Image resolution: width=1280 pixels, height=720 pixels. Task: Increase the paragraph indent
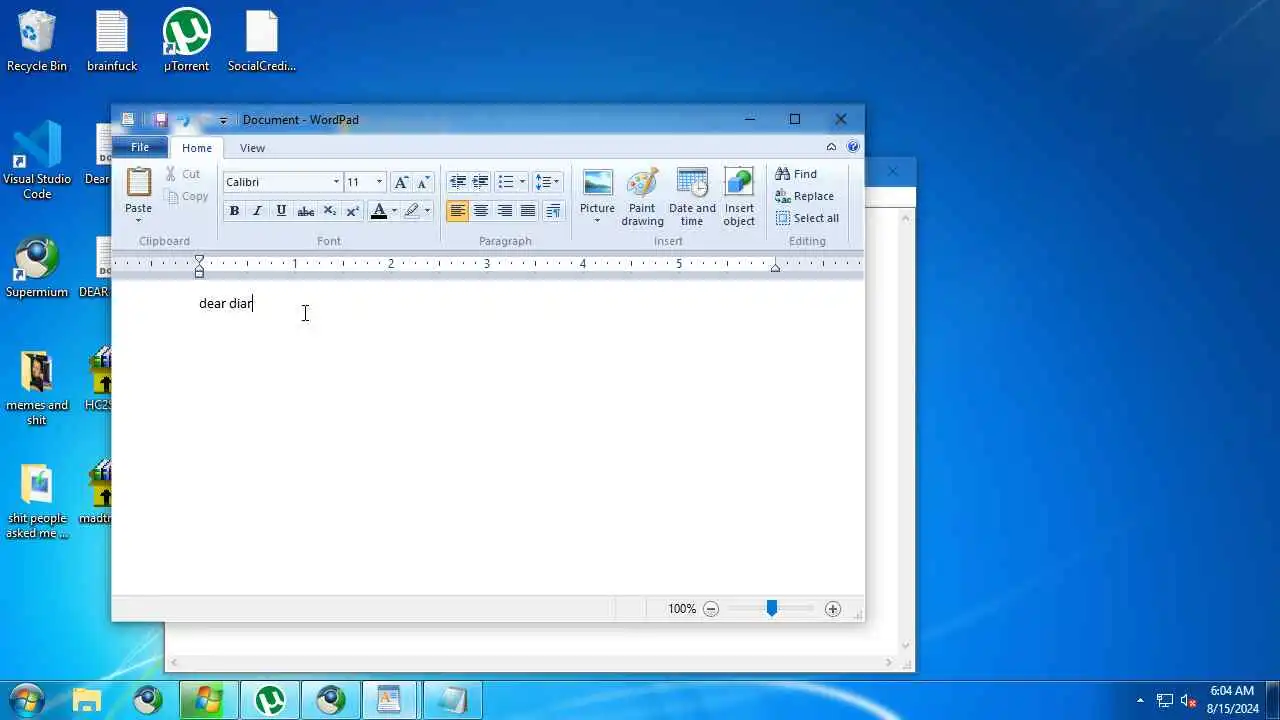point(481,182)
